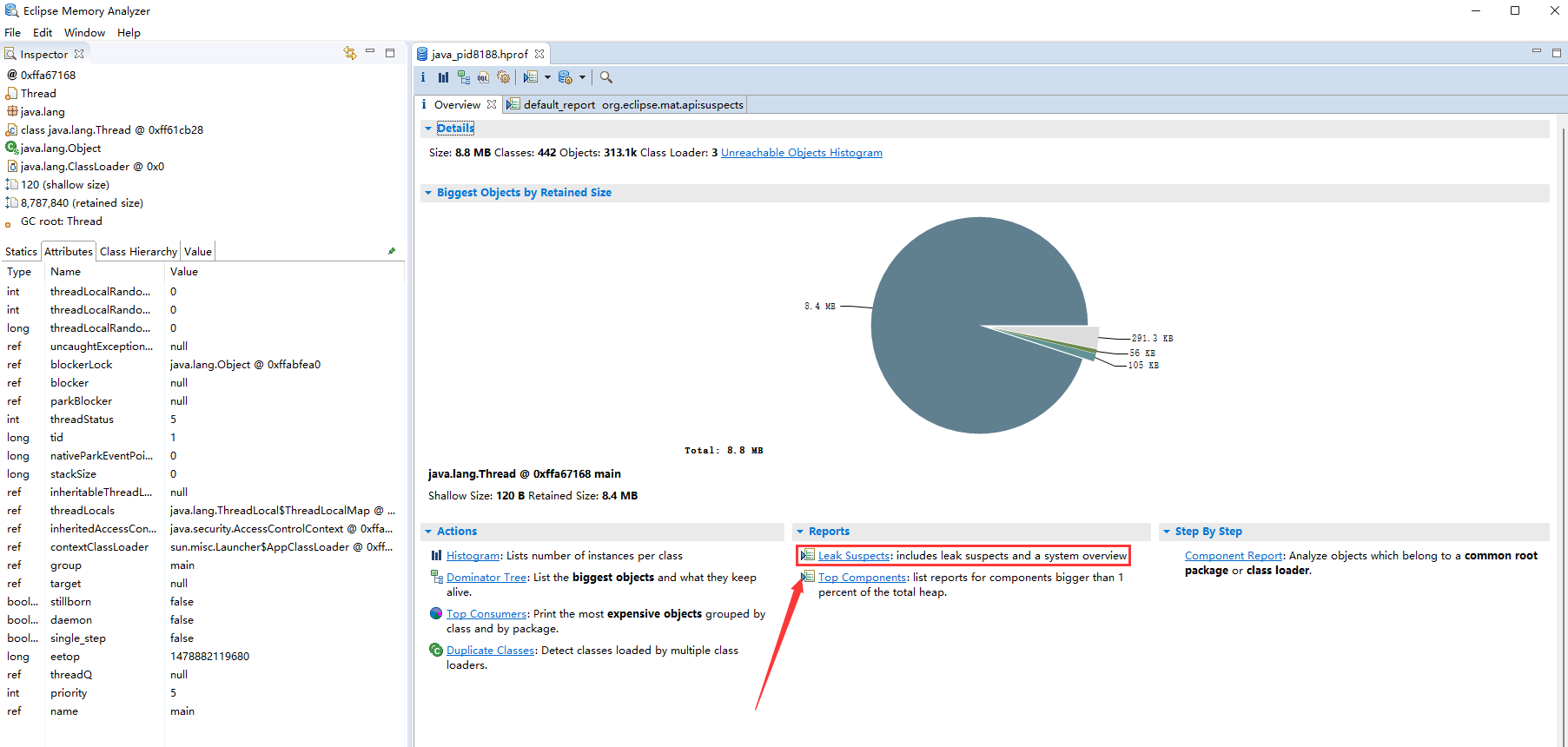Viewport: 1568px width, 747px height.
Task: Open the OQL query editor icon
Action: point(483,77)
